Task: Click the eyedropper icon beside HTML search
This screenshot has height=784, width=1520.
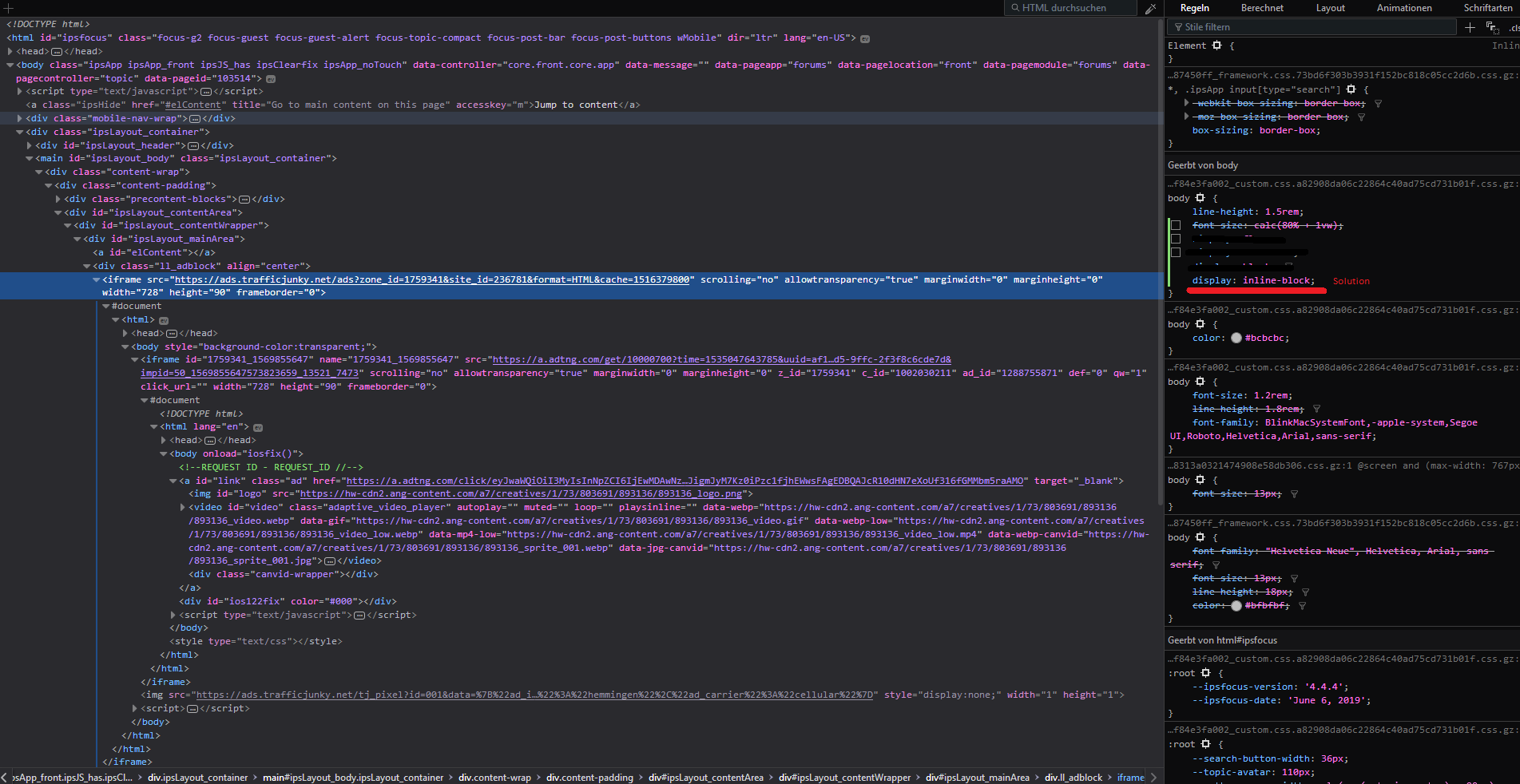Action: (1150, 8)
